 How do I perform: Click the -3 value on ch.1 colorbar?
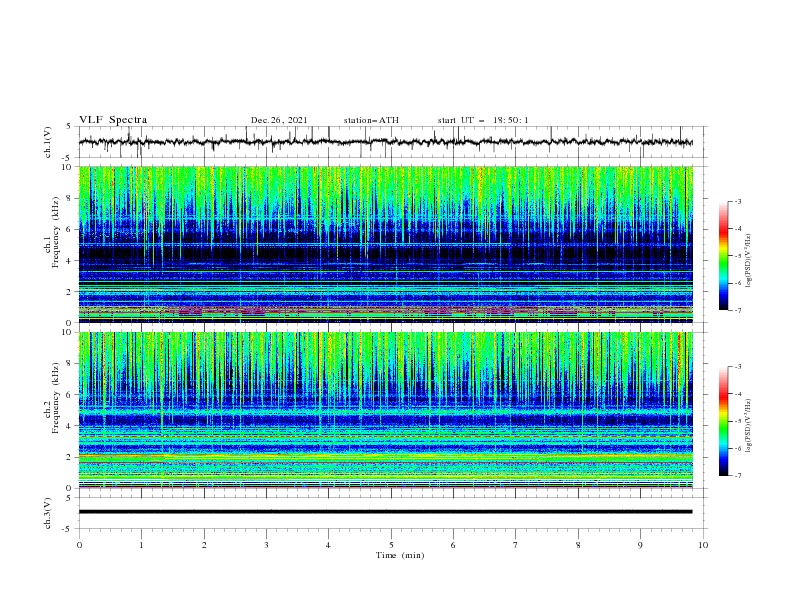[737, 201]
